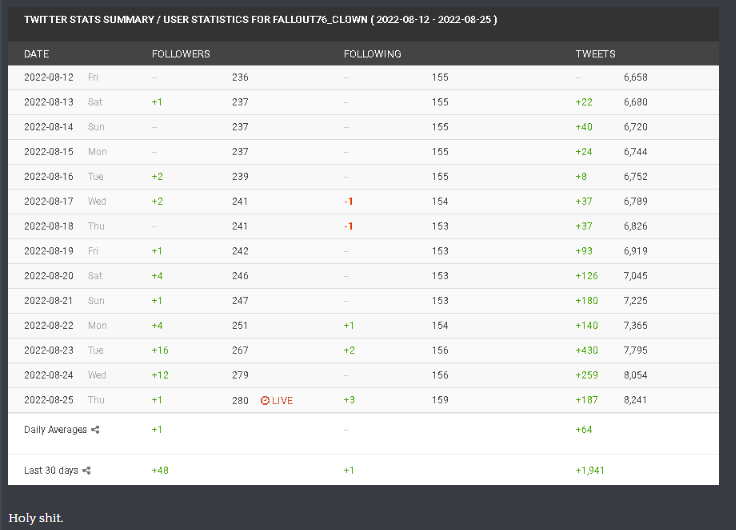Click the +64 daily average tweets value
Viewport: 736px width, 530px height.
tap(584, 430)
